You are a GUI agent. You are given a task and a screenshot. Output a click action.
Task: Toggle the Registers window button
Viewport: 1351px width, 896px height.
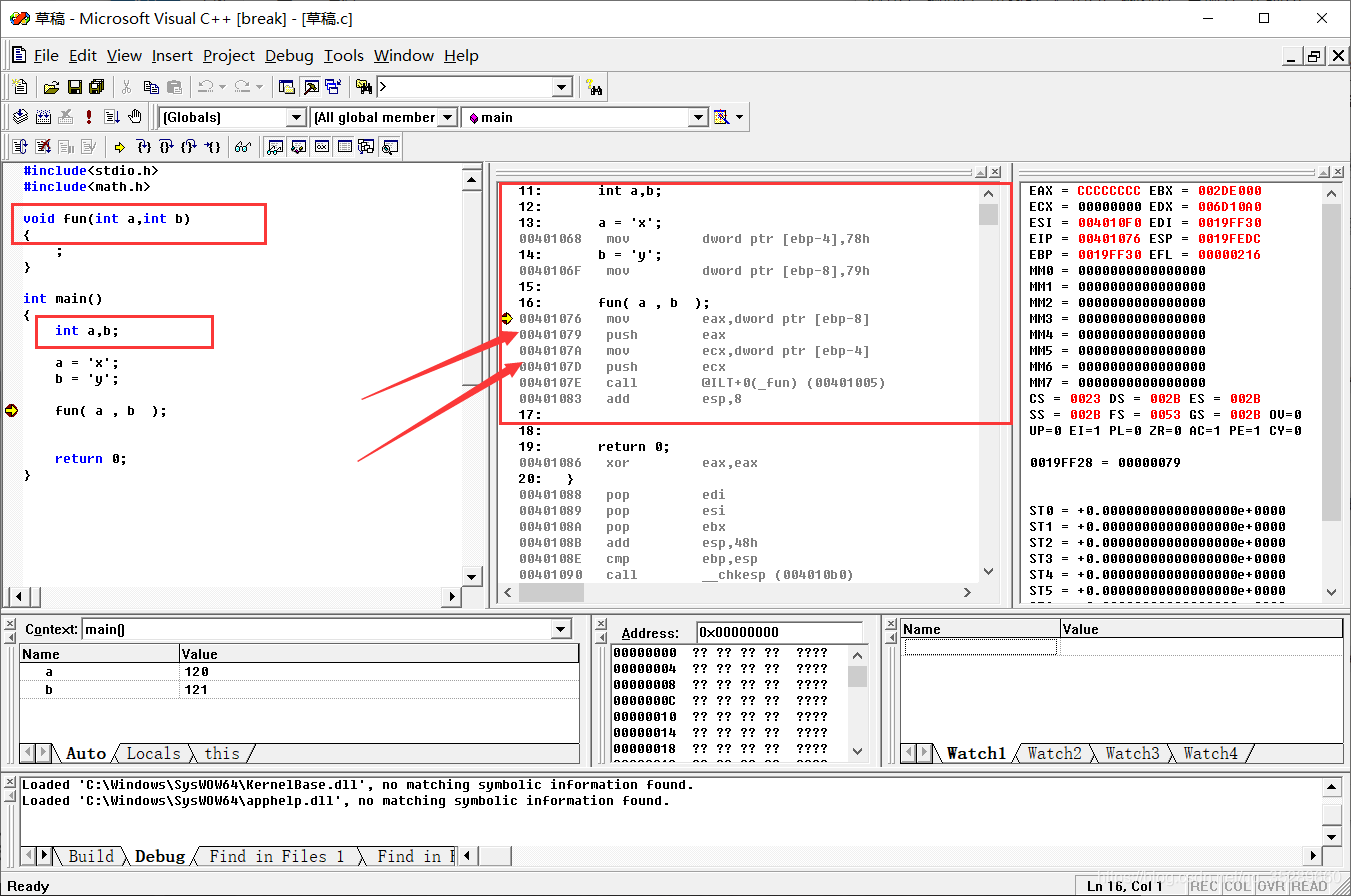[321, 147]
